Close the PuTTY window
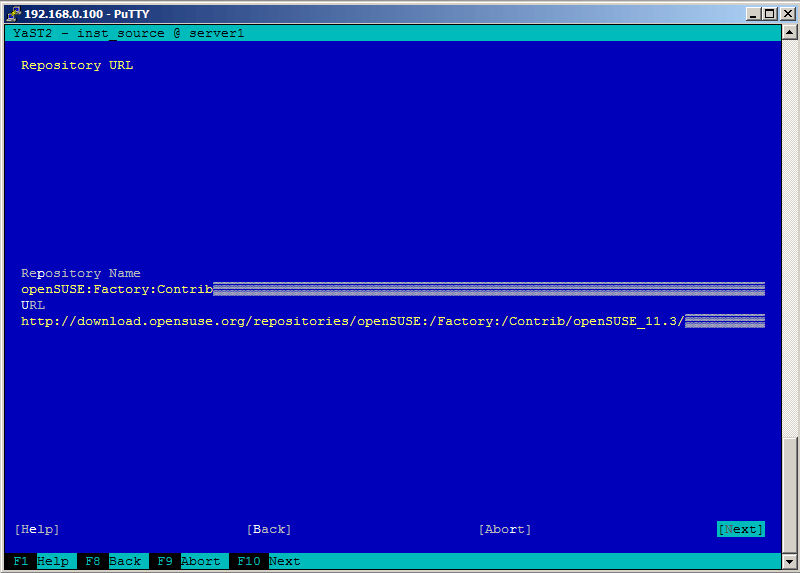This screenshot has height=573, width=800. pos(788,14)
